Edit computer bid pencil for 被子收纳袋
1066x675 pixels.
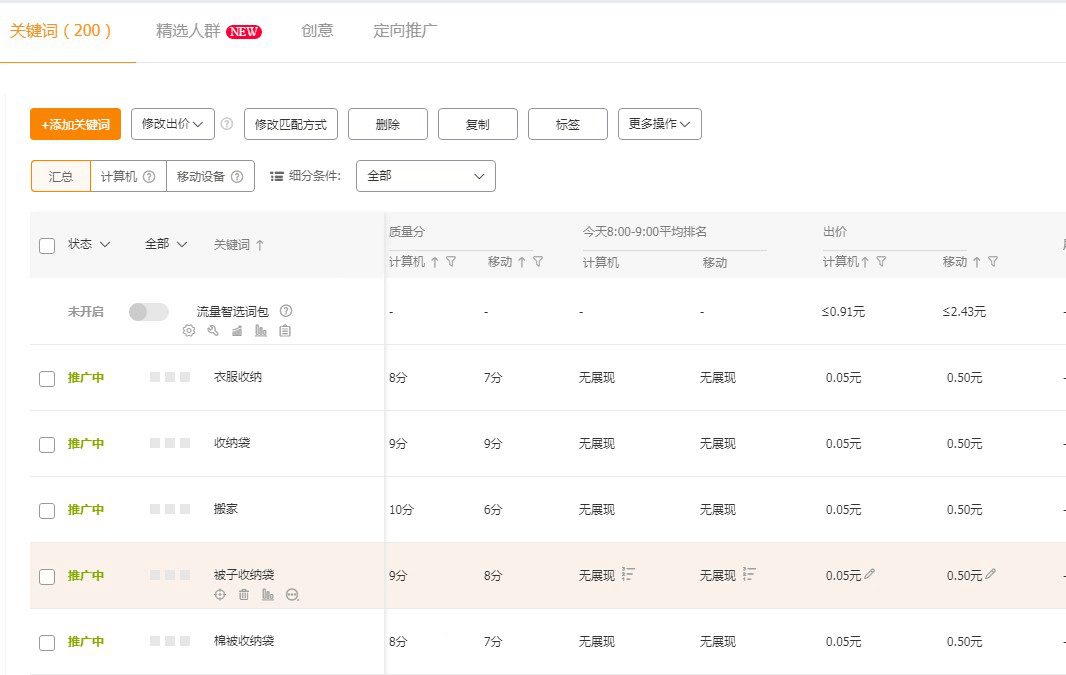tap(870, 574)
